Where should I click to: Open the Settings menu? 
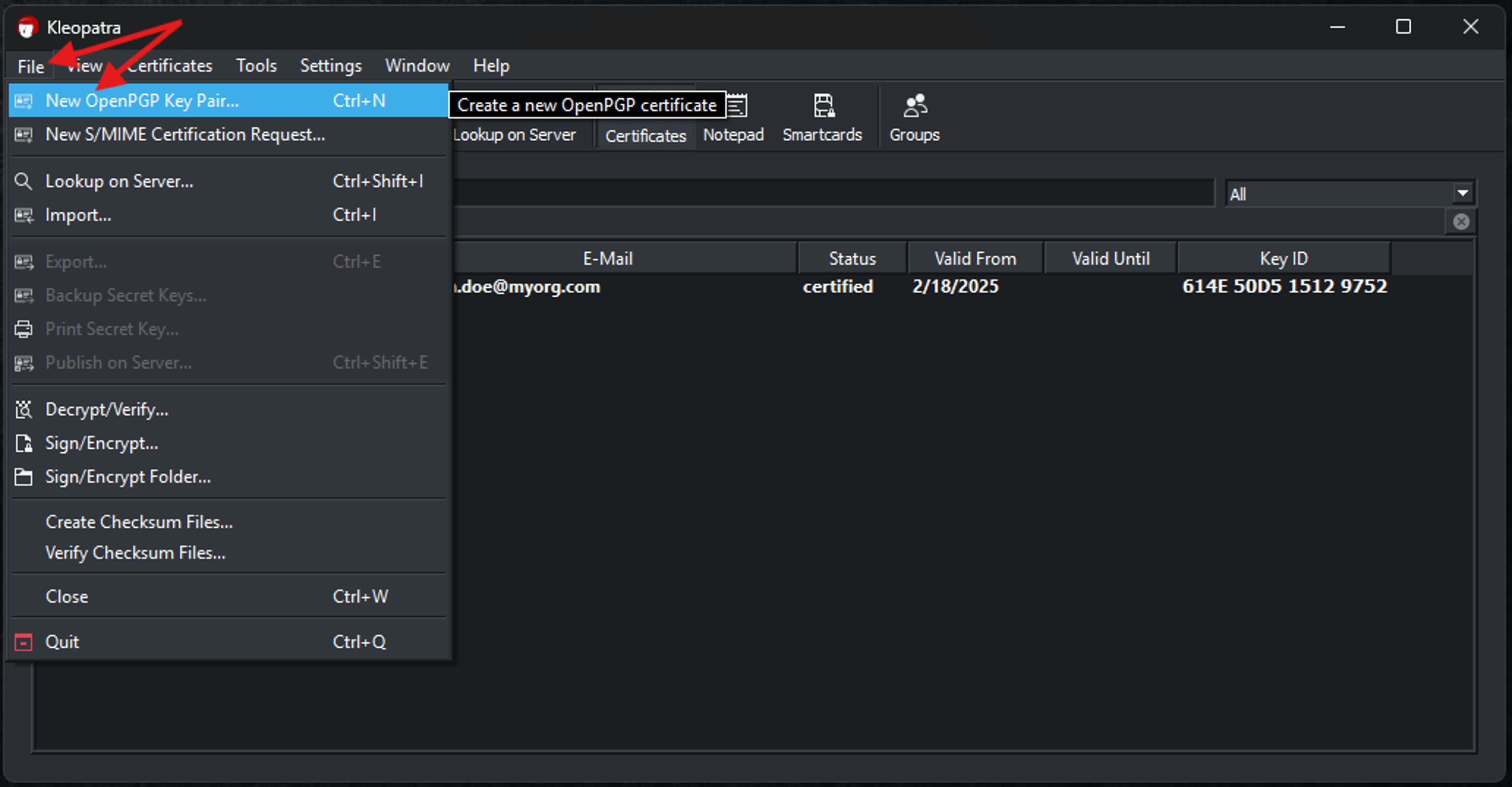tap(331, 66)
